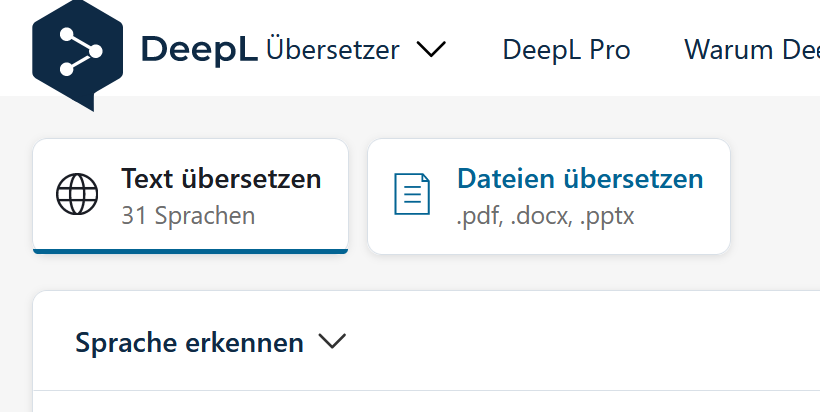
Task: Click the "31 Sprachen" subtitle text
Action: (x=188, y=215)
